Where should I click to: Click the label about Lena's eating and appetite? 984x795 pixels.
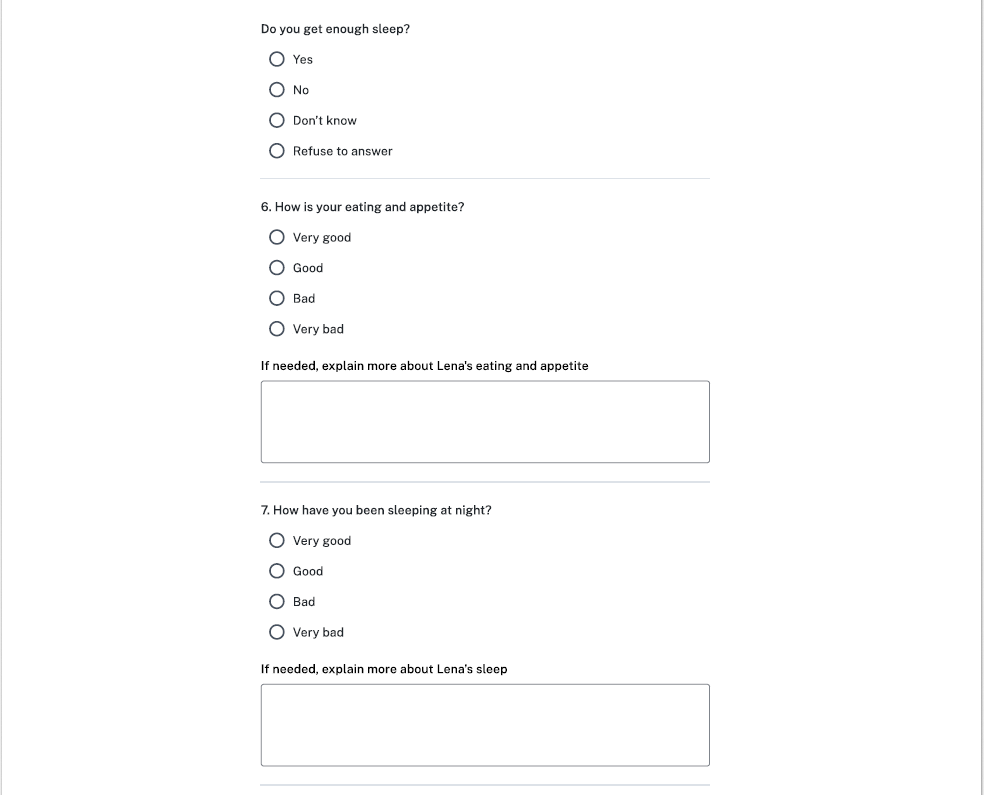pos(424,366)
